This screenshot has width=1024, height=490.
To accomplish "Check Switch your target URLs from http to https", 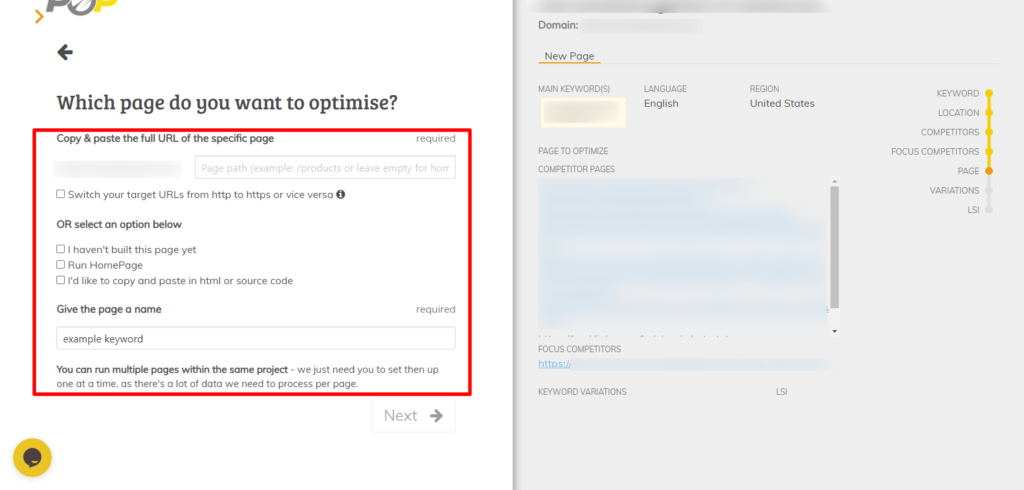I will (61, 194).
